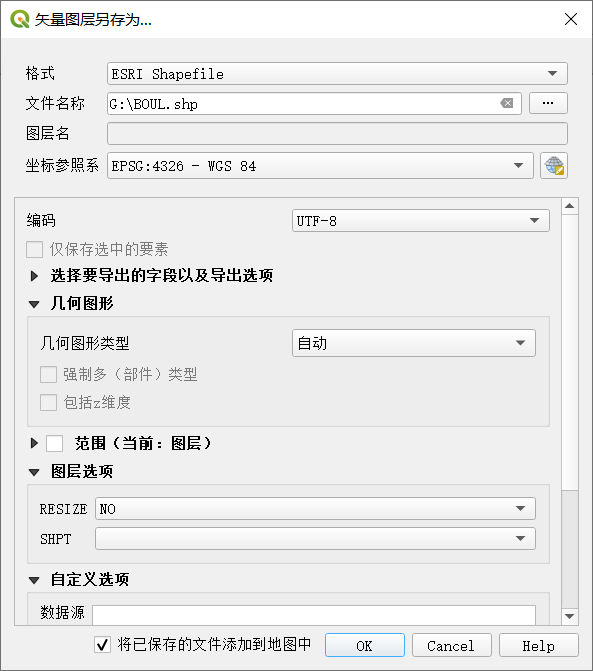Image resolution: width=593 pixels, height=671 pixels.
Task: Enable the 范围 extent checkbox
Action: click(x=55, y=443)
